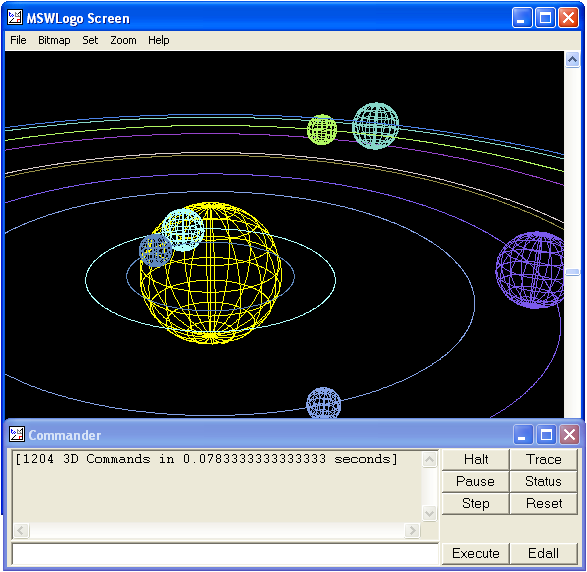Click the vertical scrollbar thumb of the screen
The image size is (587, 572).
click(572, 272)
